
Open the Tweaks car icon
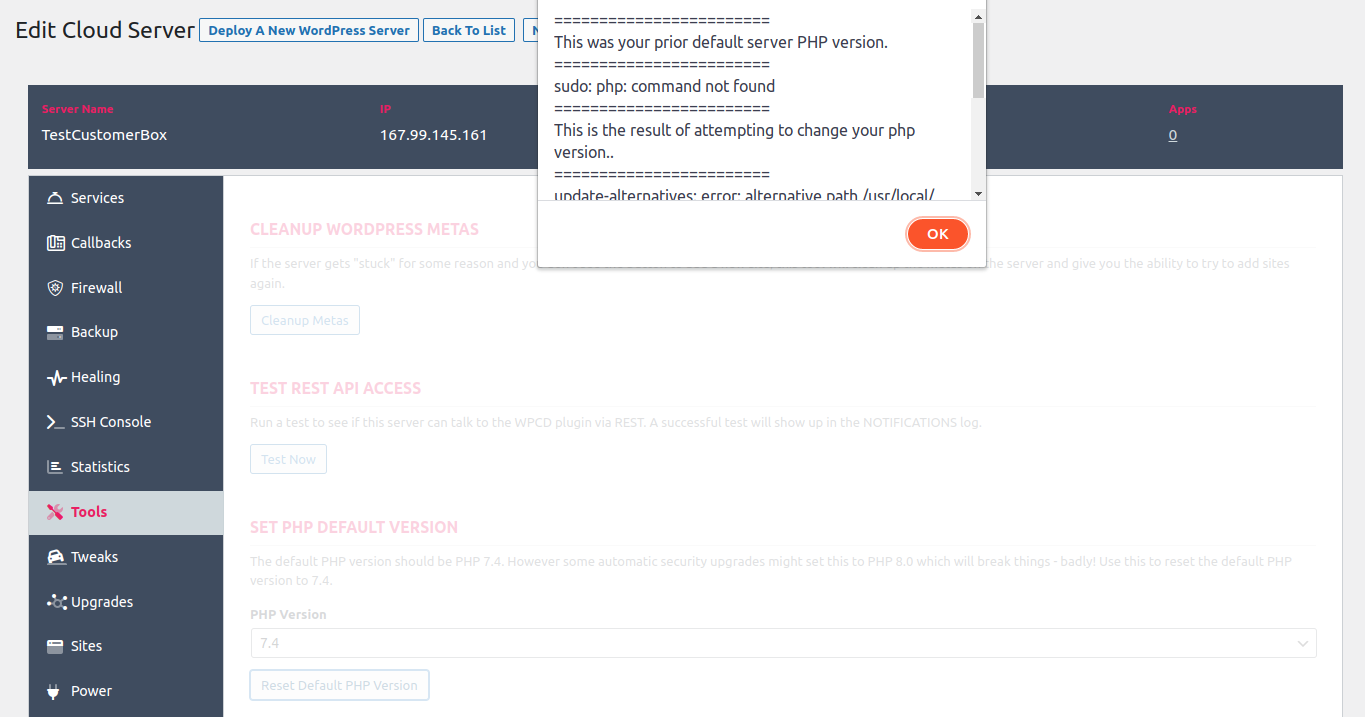(x=56, y=557)
